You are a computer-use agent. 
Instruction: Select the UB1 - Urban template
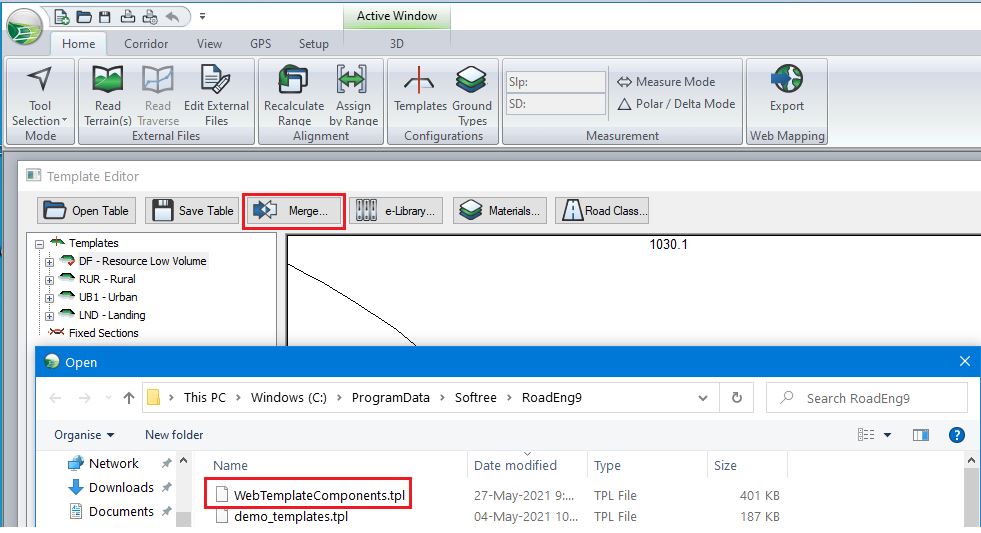click(108, 297)
